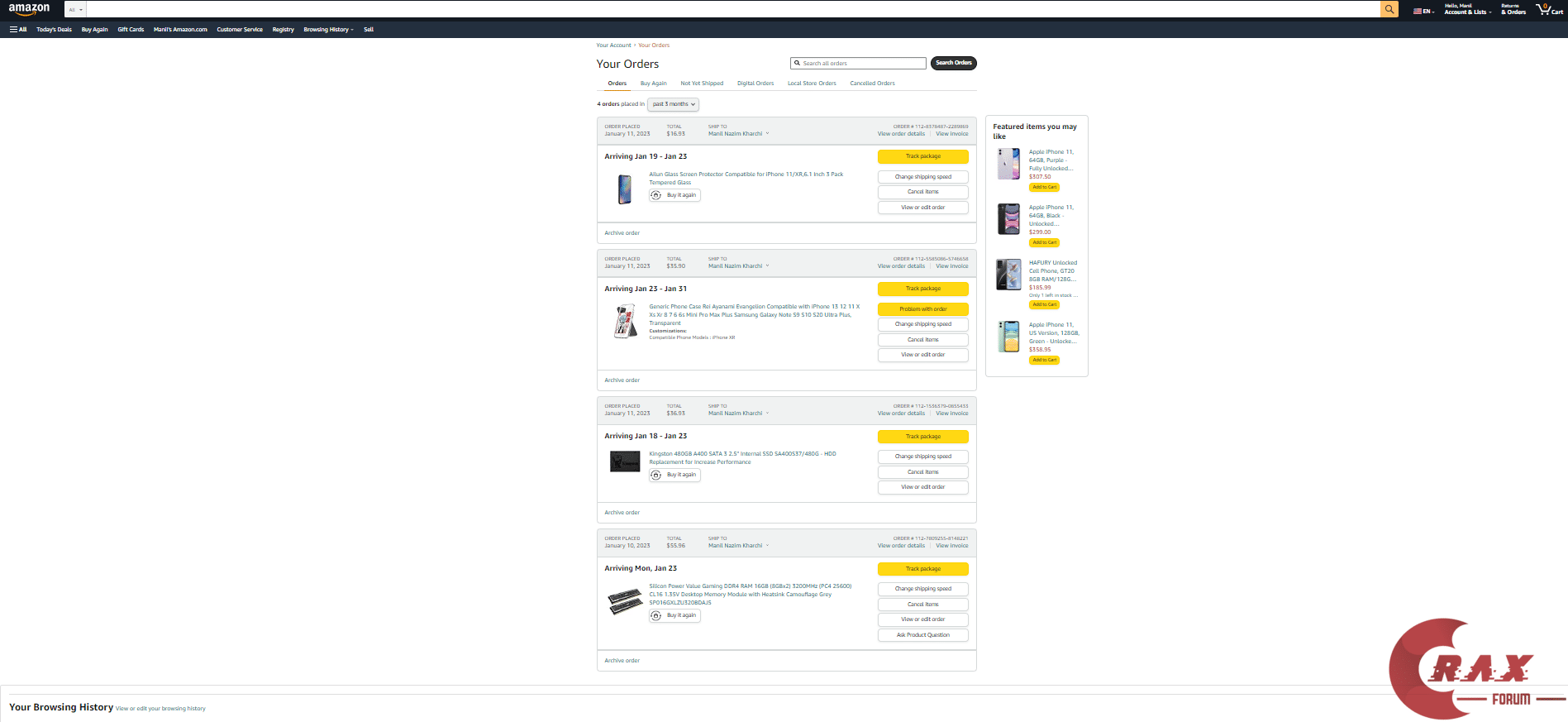Click Buy it again for Kingston SSD
Viewport: 1568px width, 722px height.
(674, 475)
